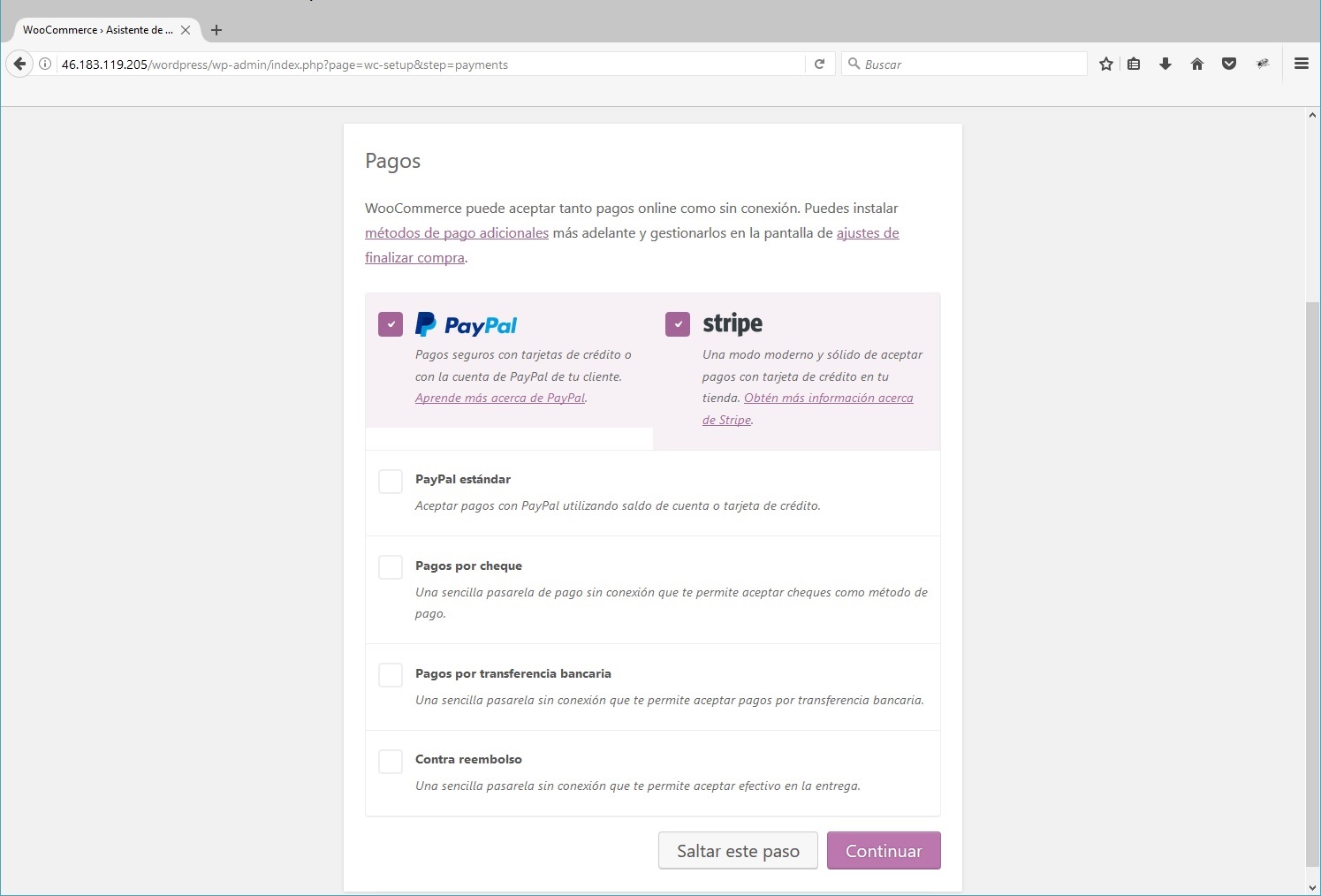Click the Continuar button

884,851
